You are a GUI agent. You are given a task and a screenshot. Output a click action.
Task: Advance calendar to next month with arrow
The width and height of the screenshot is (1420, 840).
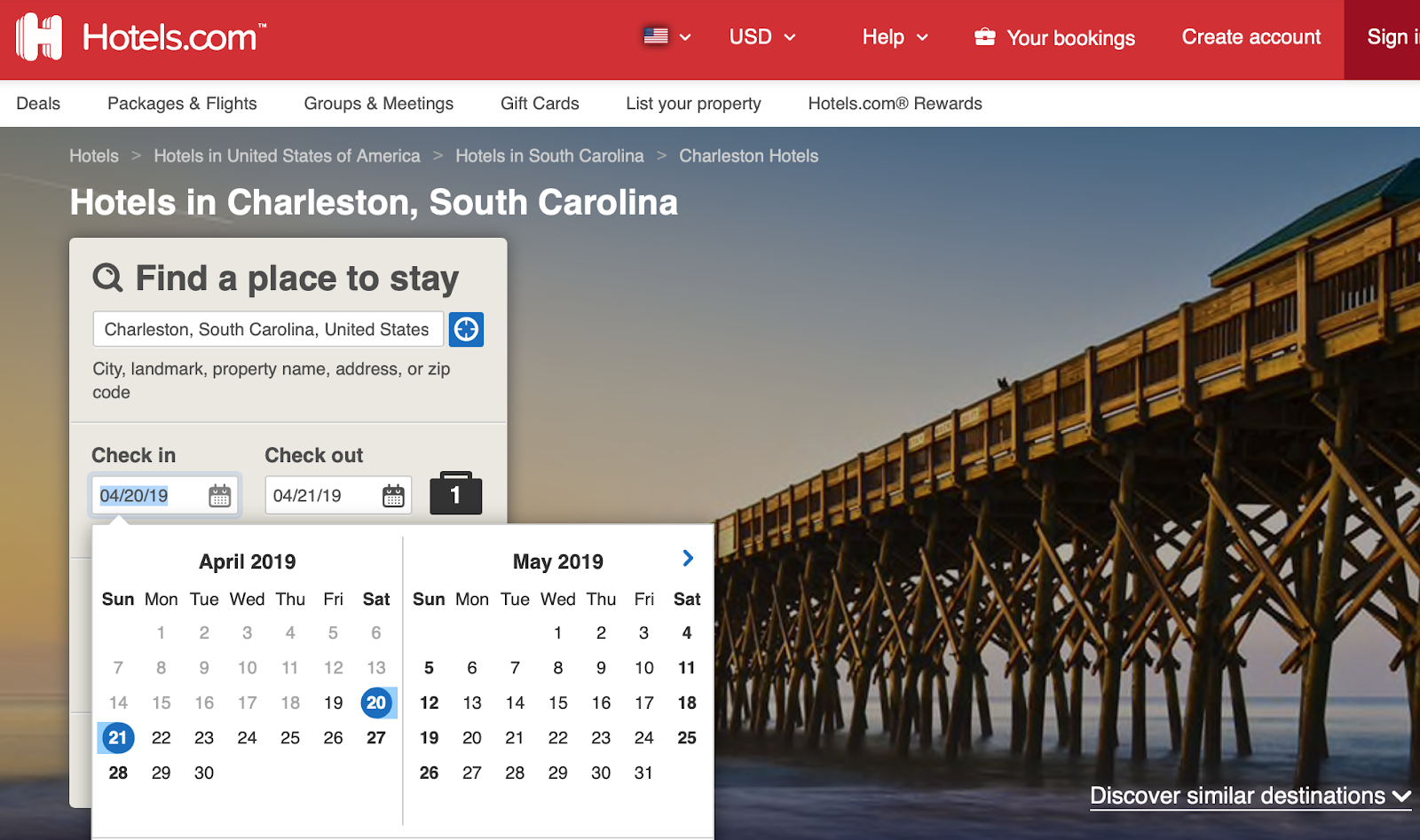[x=687, y=559]
